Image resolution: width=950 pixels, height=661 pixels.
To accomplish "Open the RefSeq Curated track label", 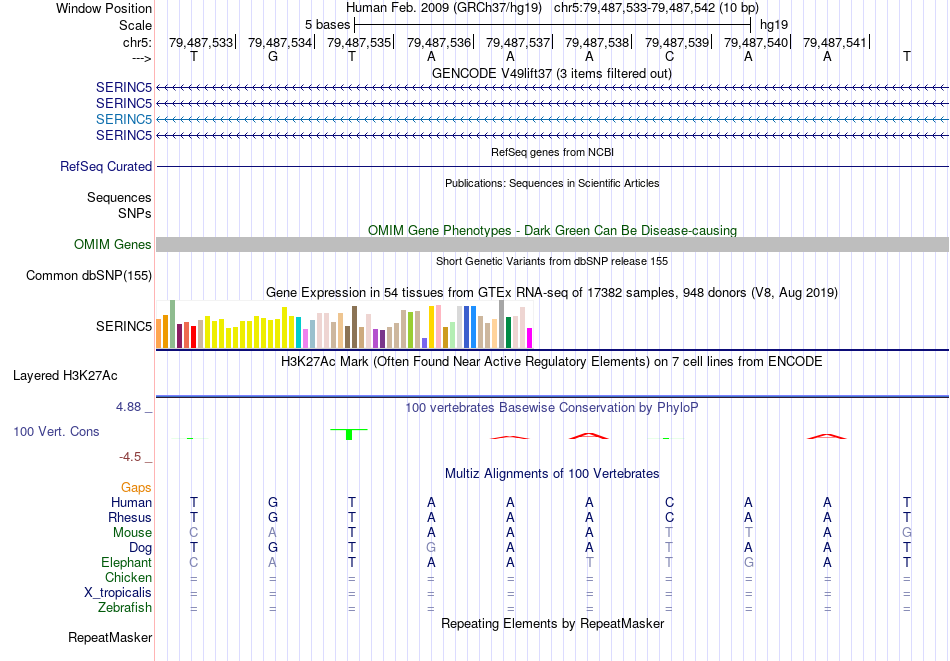I will (x=106, y=167).
